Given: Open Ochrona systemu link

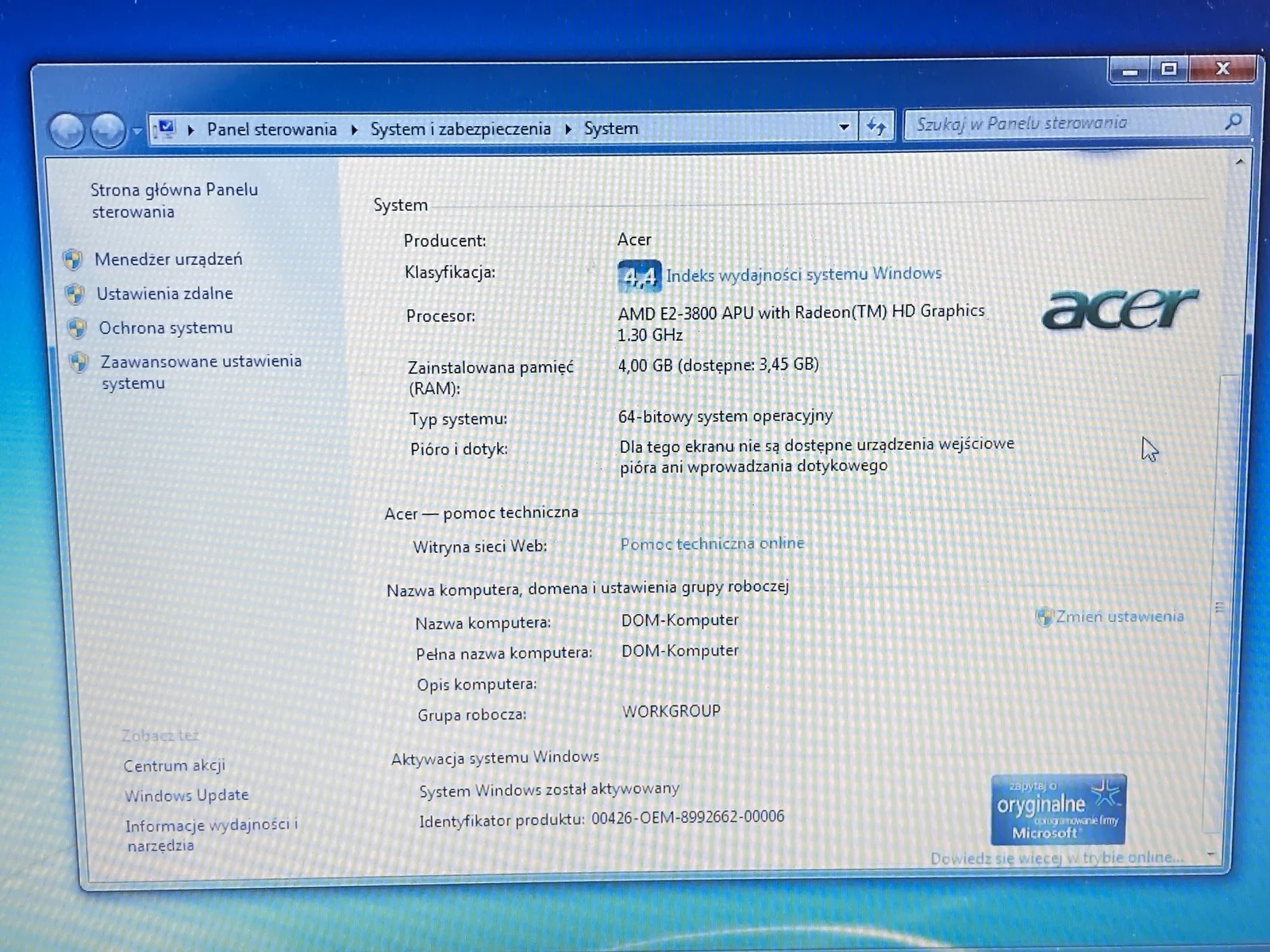Looking at the screenshot, I should 166,328.
